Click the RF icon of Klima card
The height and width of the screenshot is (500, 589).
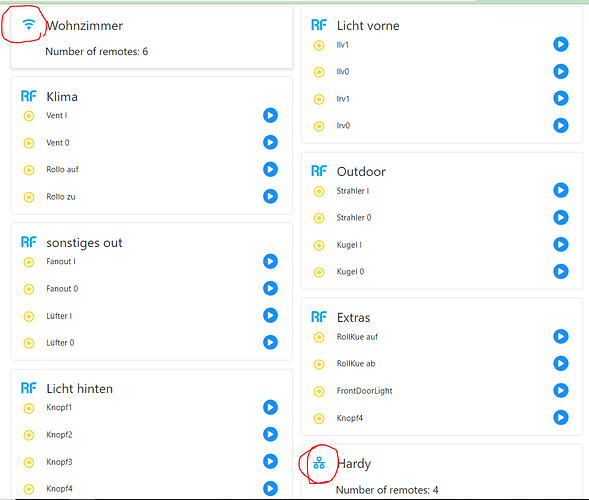(29, 96)
